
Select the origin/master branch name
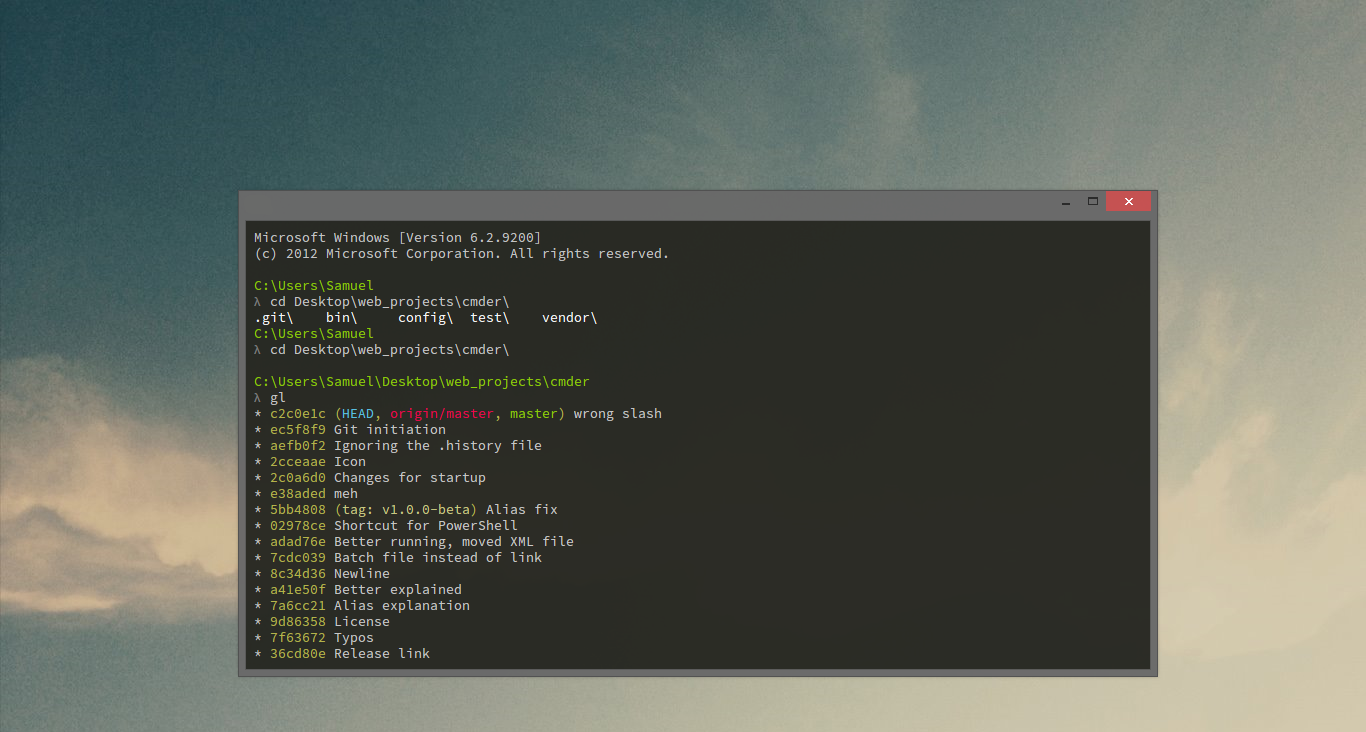[x=441, y=413]
